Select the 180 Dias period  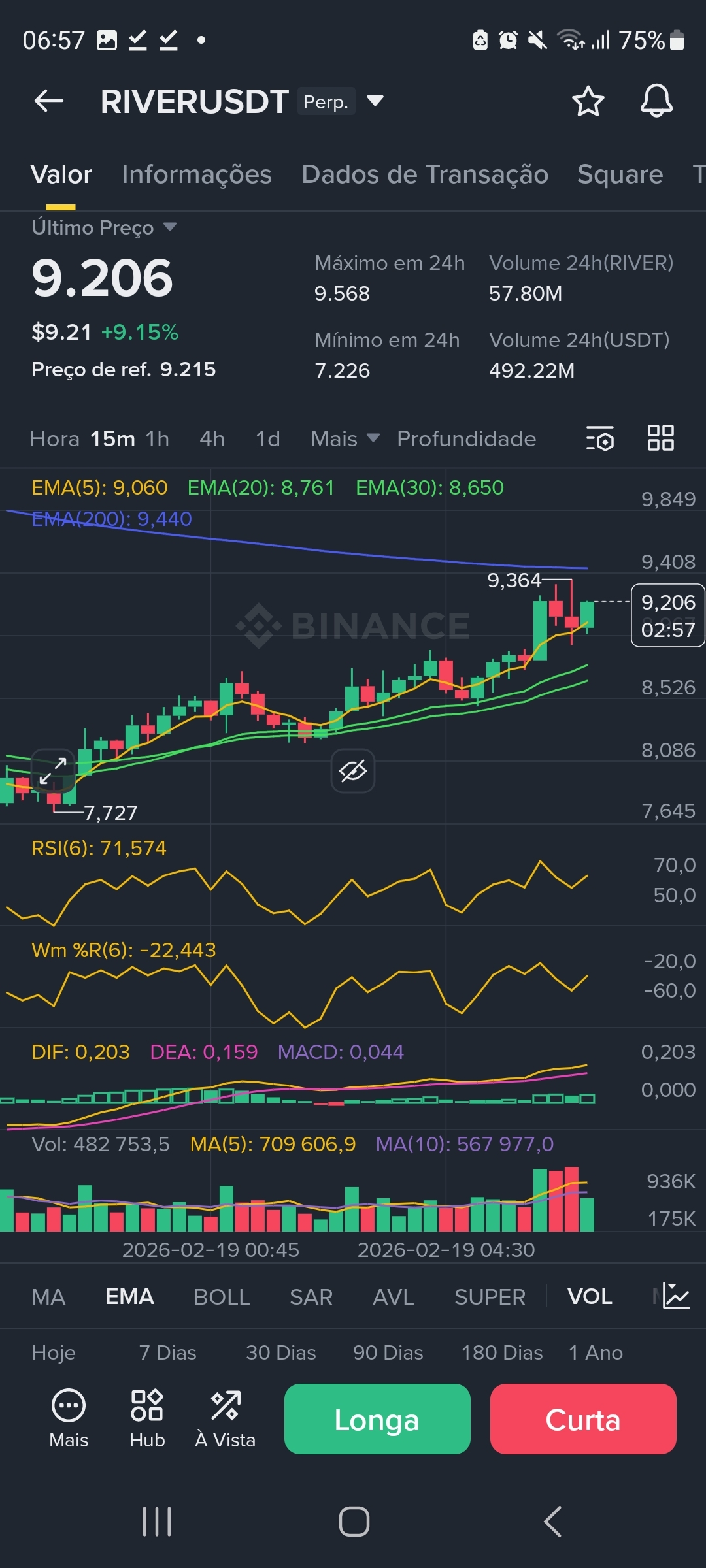pos(502,1352)
